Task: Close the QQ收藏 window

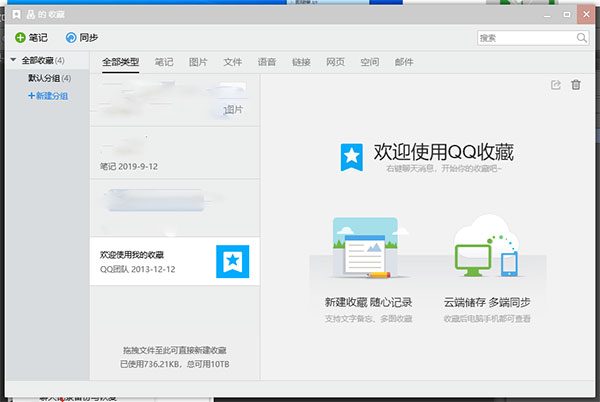Action: point(586,15)
